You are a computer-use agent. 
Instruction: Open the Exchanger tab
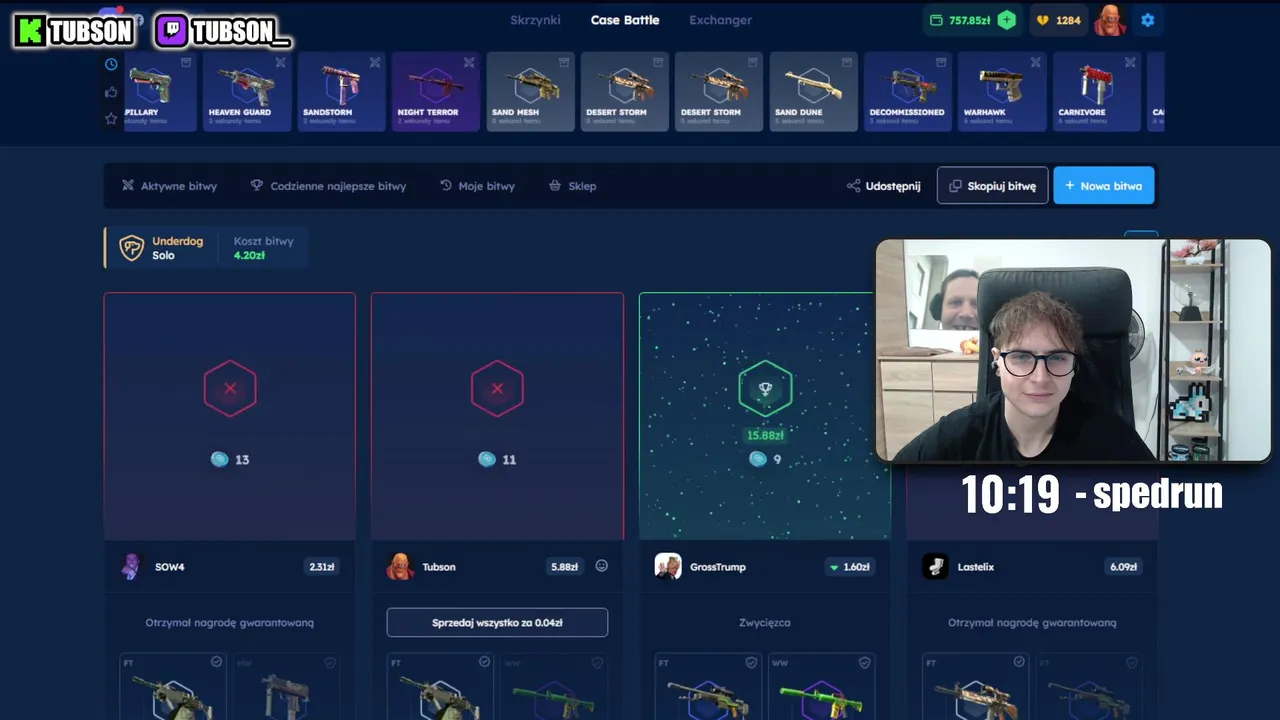[x=720, y=20]
